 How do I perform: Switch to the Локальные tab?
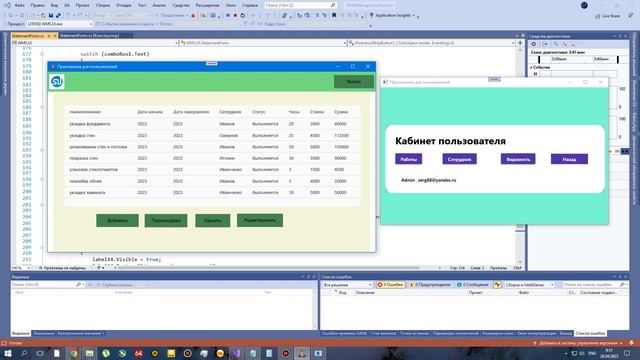click(x=43, y=333)
